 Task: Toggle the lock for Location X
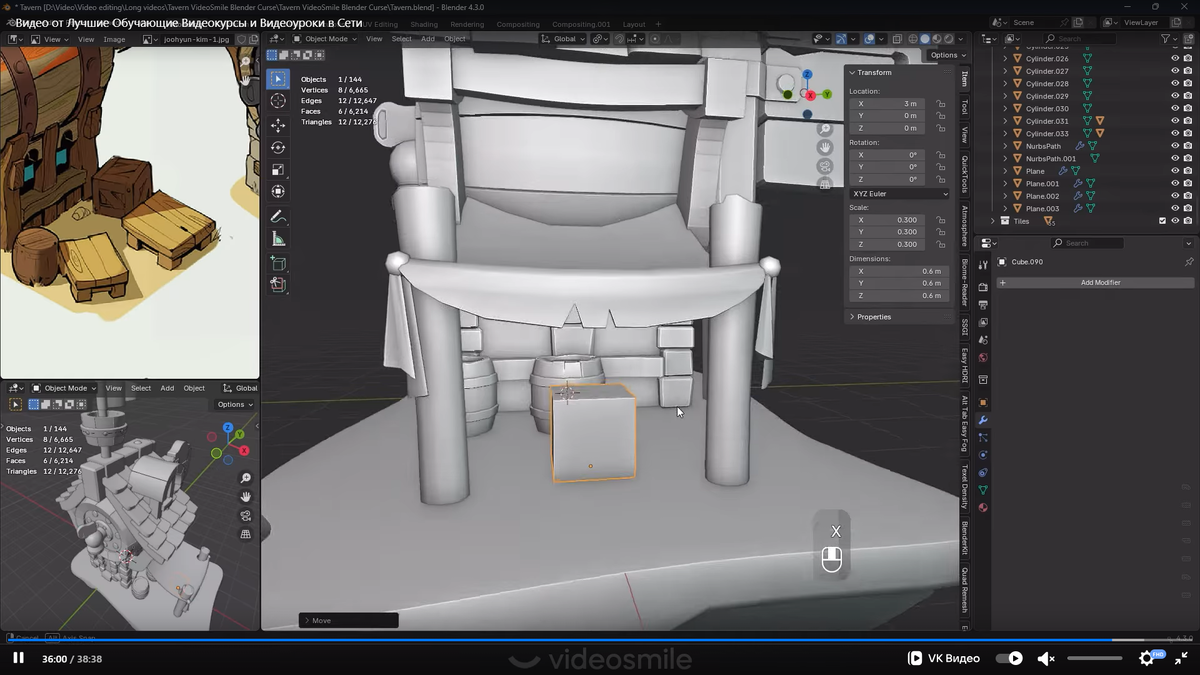click(x=941, y=104)
